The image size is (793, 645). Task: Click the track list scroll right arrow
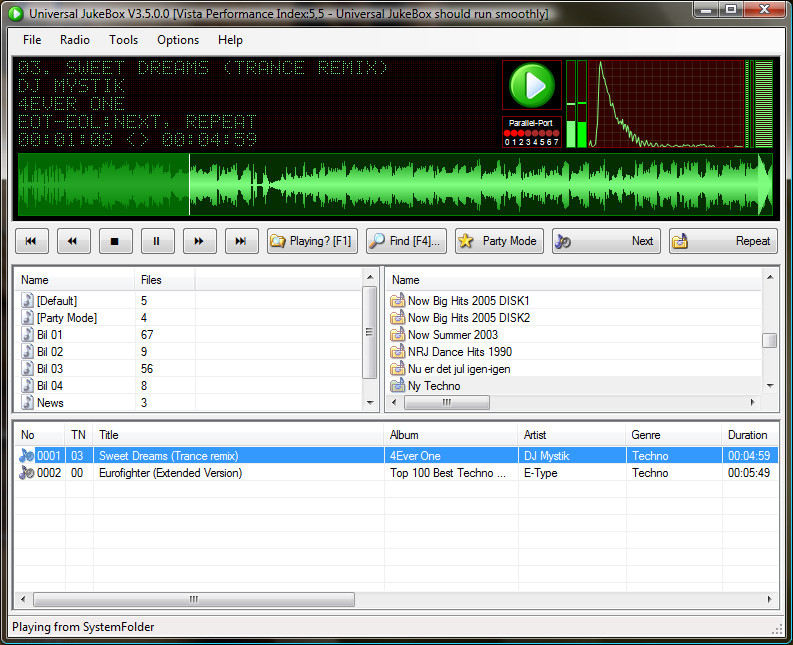point(770,599)
